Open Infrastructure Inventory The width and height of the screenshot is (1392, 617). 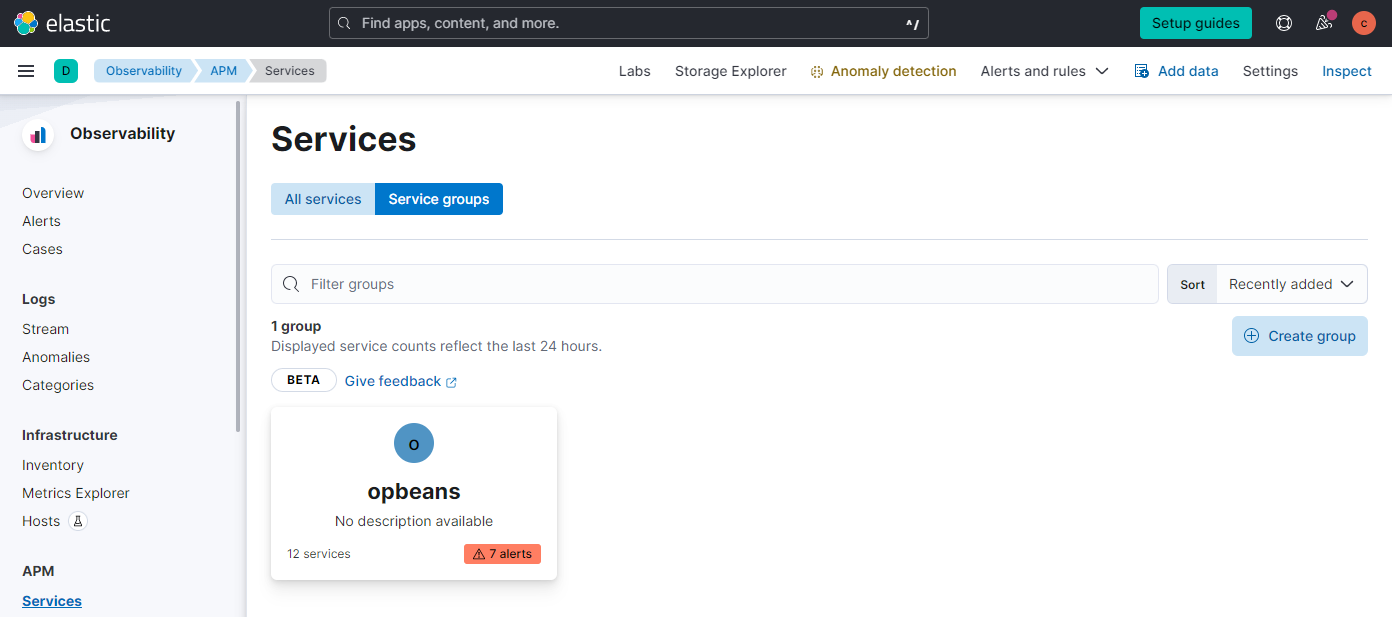pyautogui.click(x=53, y=465)
